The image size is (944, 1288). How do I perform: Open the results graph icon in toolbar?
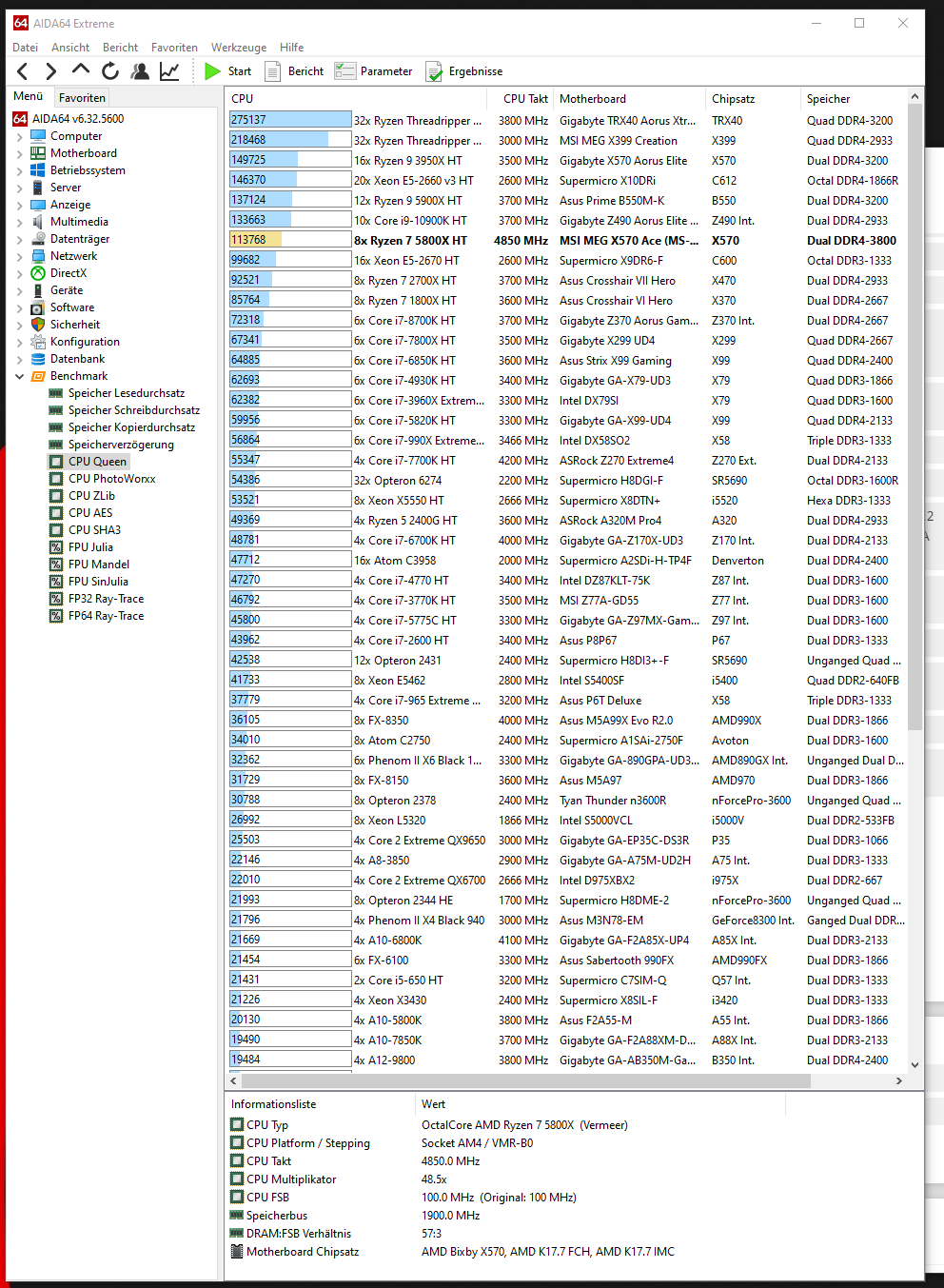169,70
